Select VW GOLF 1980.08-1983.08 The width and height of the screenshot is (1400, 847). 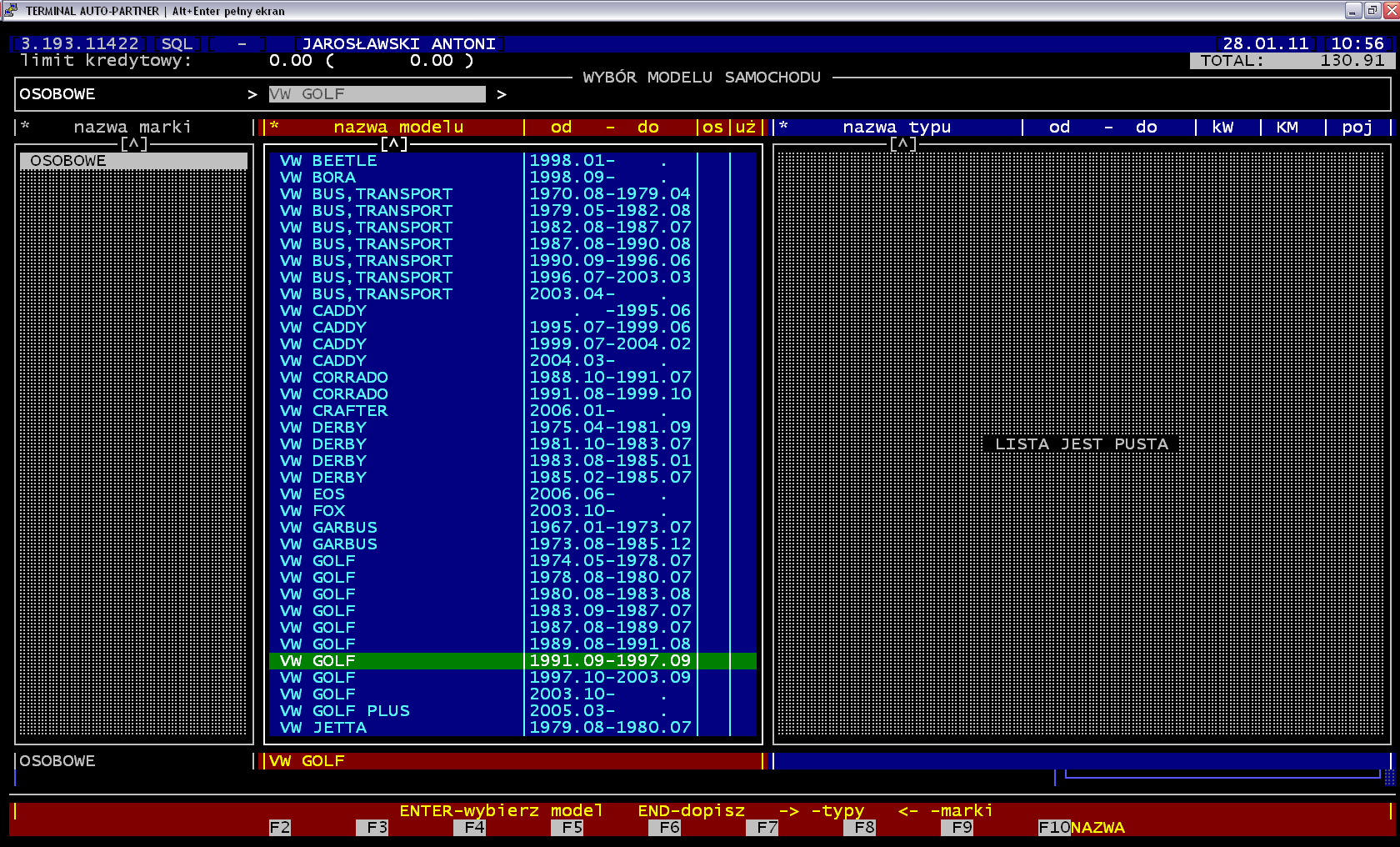[x=512, y=594]
